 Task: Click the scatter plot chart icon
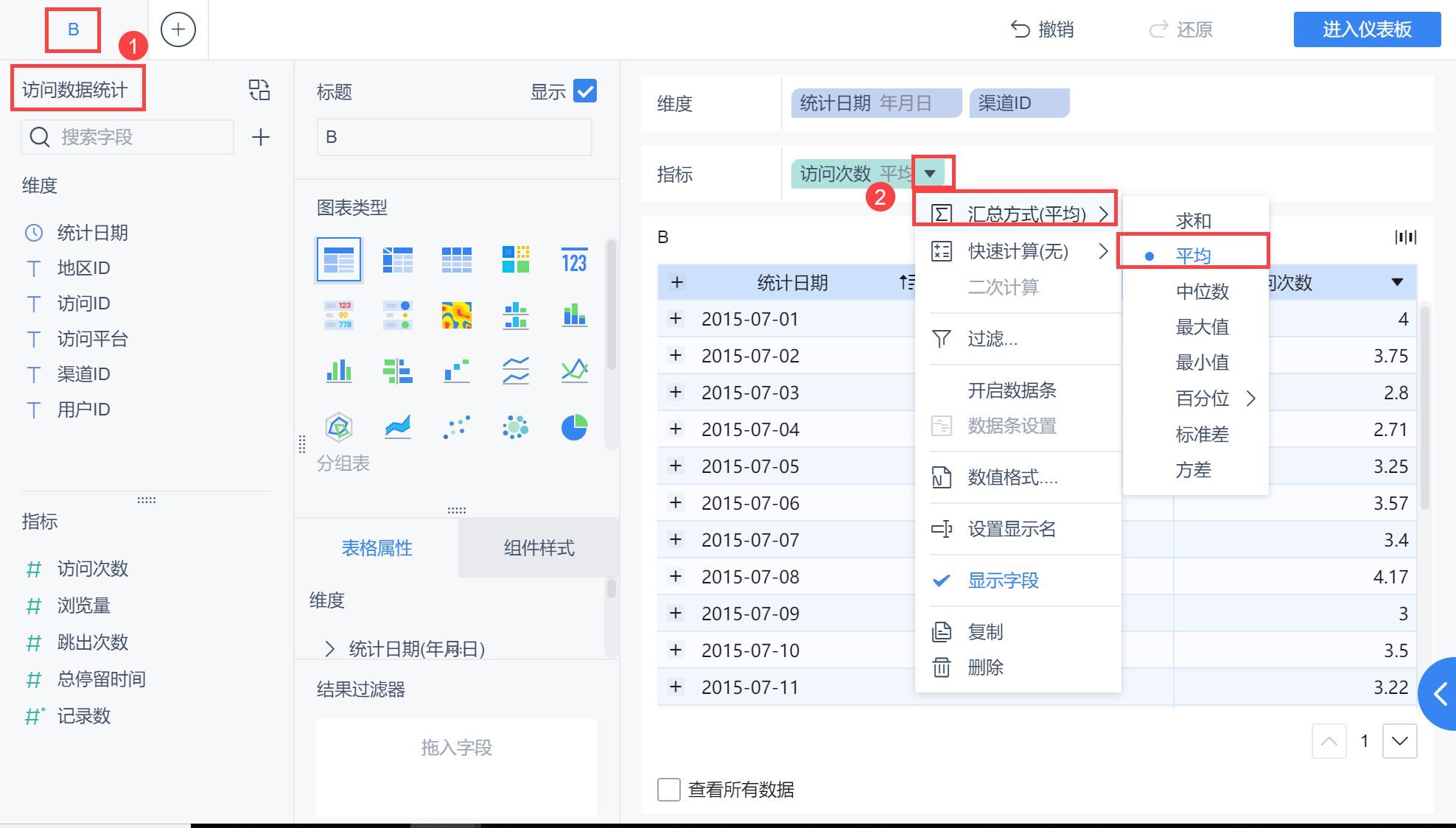[x=456, y=427]
